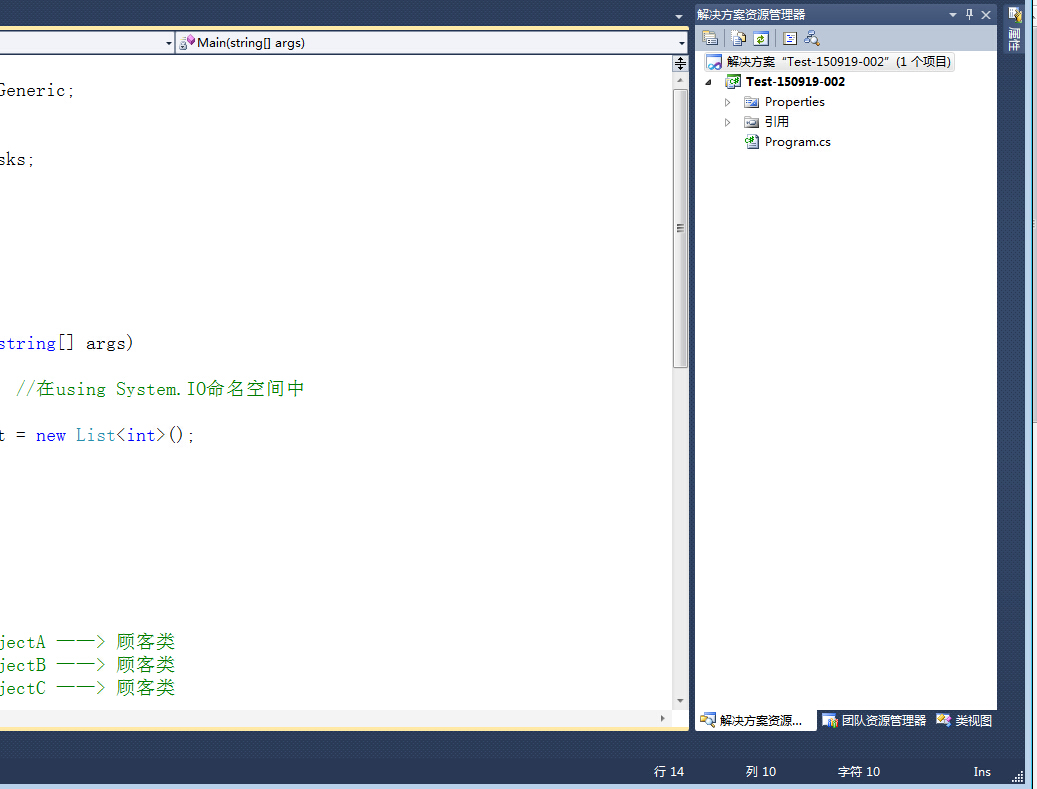Click the List<int>() code text
Image resolution: width=1037 pixels, height=789 pixels.
[134, 435]
